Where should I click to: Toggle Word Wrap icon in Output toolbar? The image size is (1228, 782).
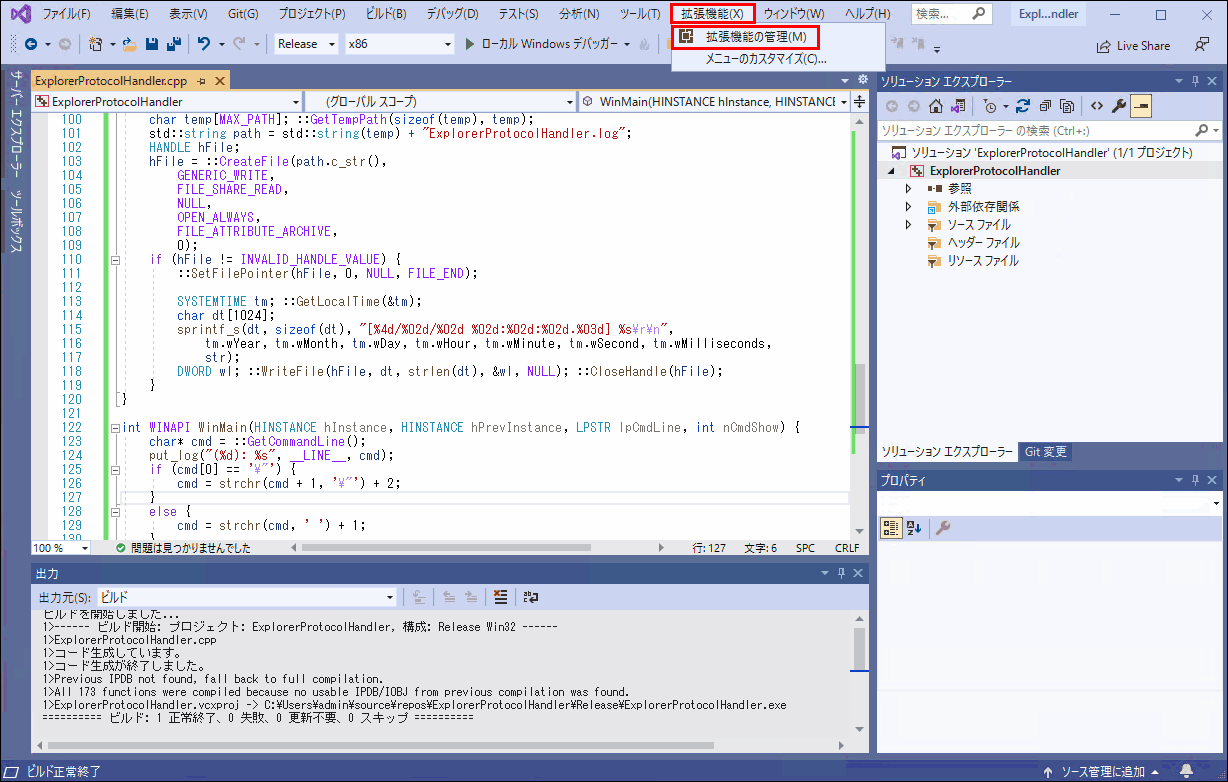click(531, 597)
